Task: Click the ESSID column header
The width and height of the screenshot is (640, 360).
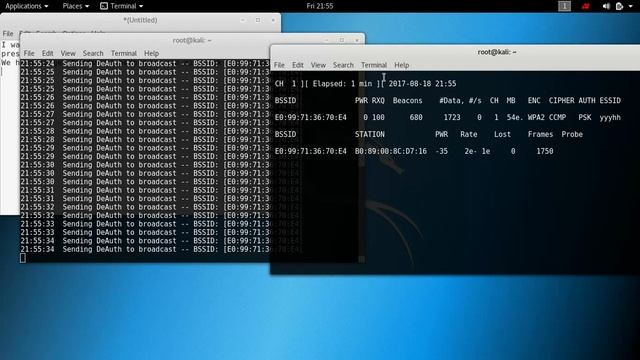Action: click(x=610, y=100)
